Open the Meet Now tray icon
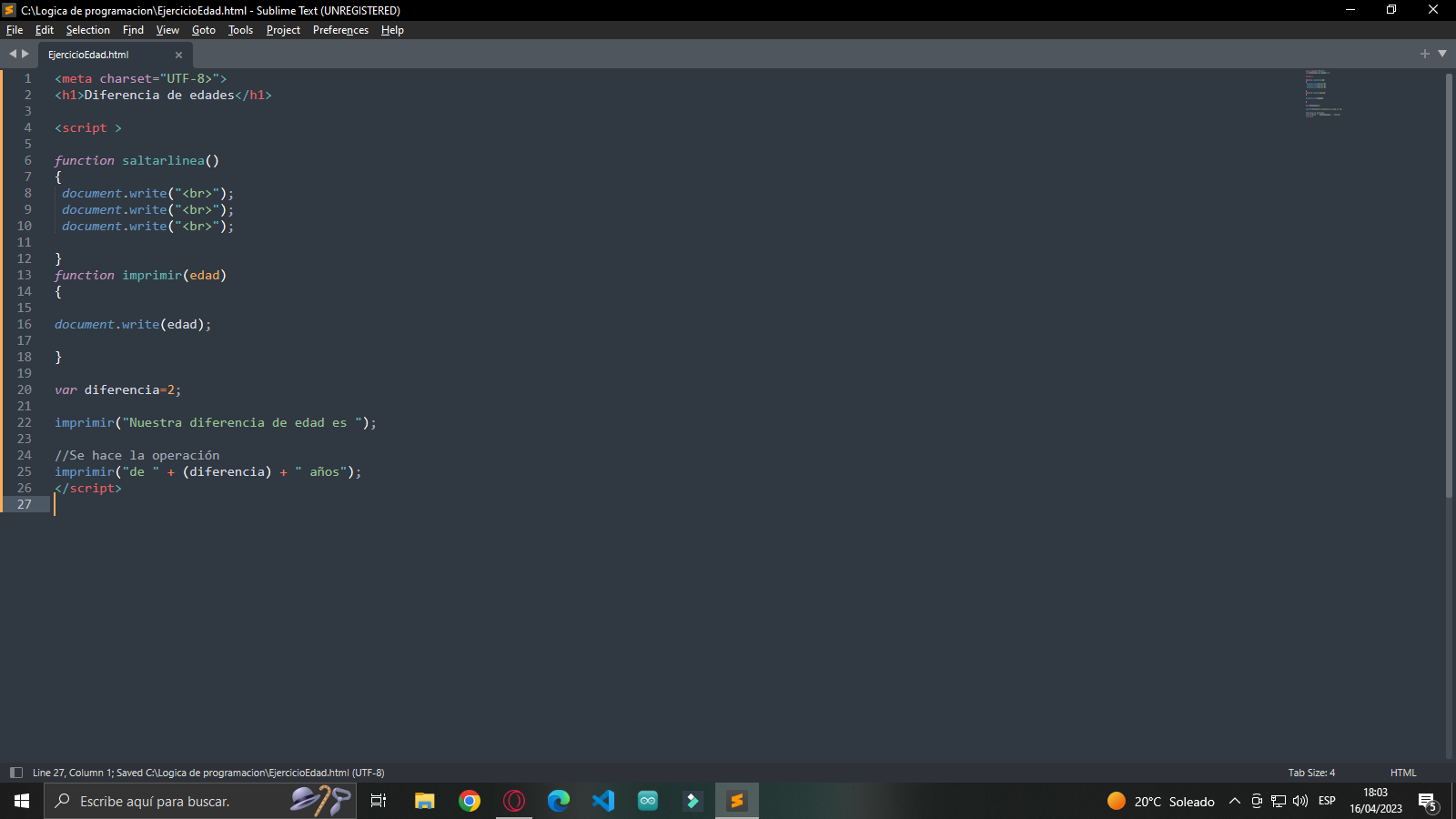Image resolution: width=1456 pixels, height=819 pixels. [1257, 801]
